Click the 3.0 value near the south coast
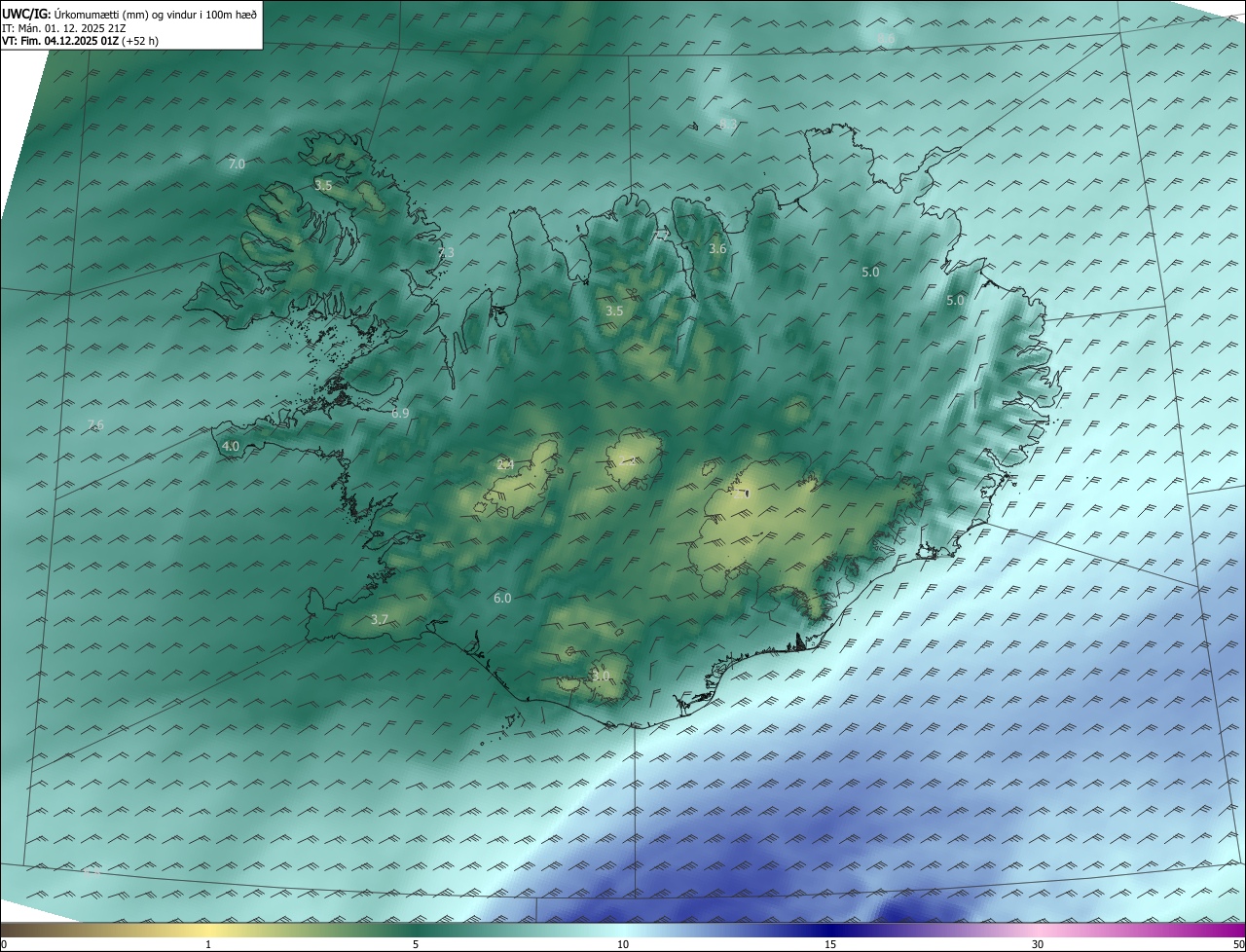Image resolution: width=1246 pixels, height=952 pixels. (x=601, y=676)
